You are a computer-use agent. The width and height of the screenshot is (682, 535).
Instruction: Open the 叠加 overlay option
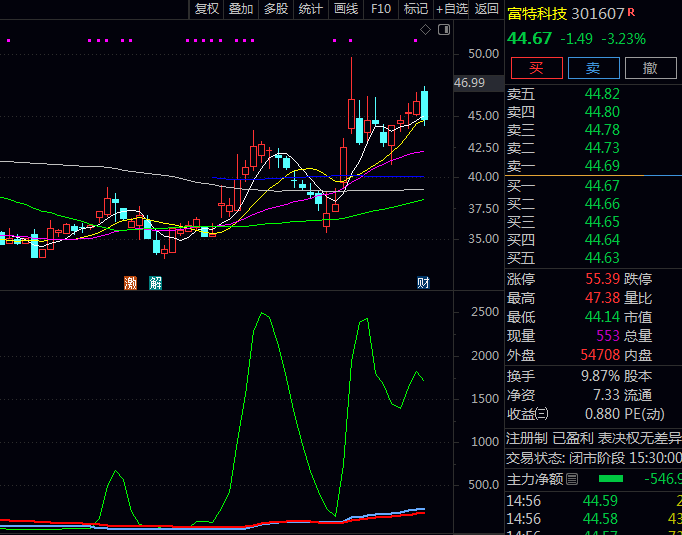tap(241, 9)
